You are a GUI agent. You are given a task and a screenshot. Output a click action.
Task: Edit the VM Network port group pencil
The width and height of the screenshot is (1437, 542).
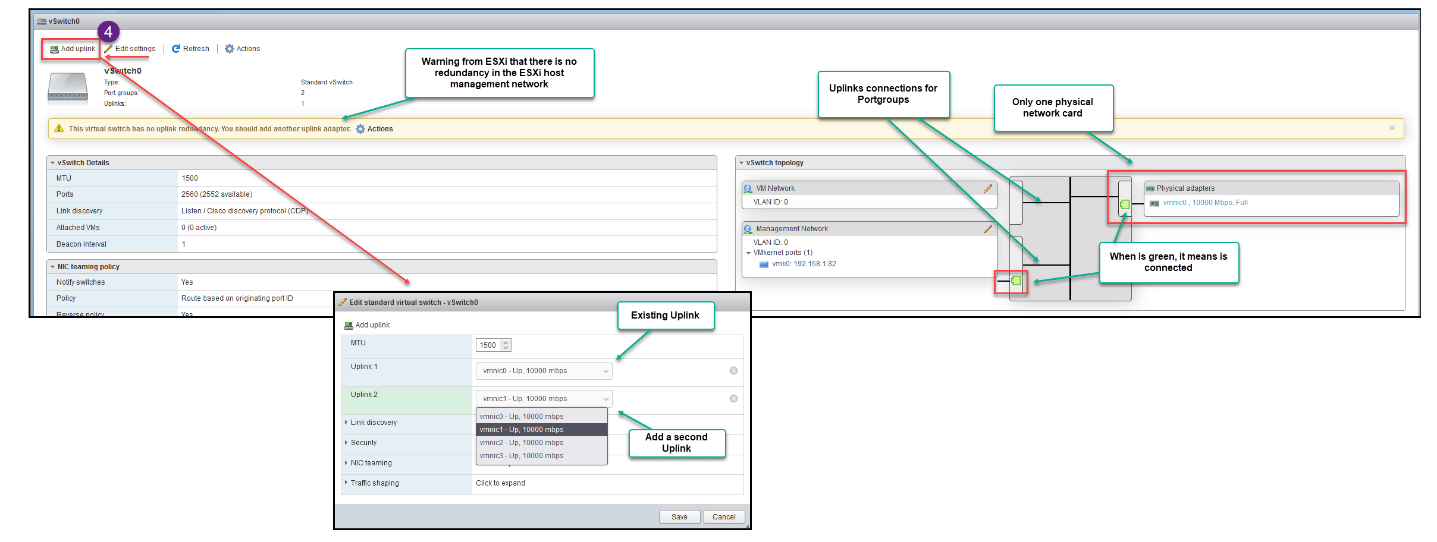click(988, 188)
